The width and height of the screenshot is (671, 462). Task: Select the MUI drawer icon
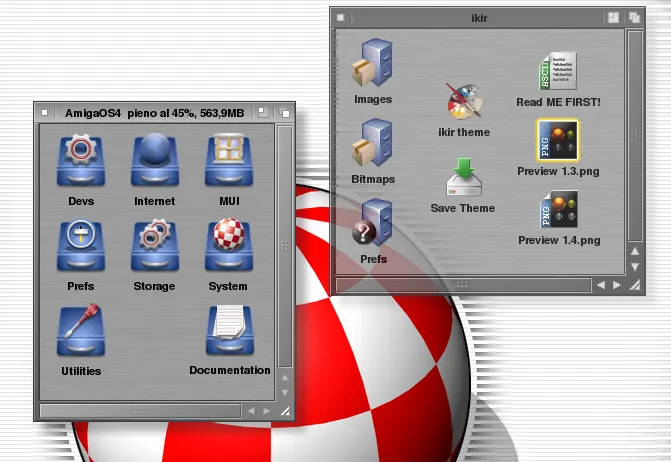click(227, 162)
